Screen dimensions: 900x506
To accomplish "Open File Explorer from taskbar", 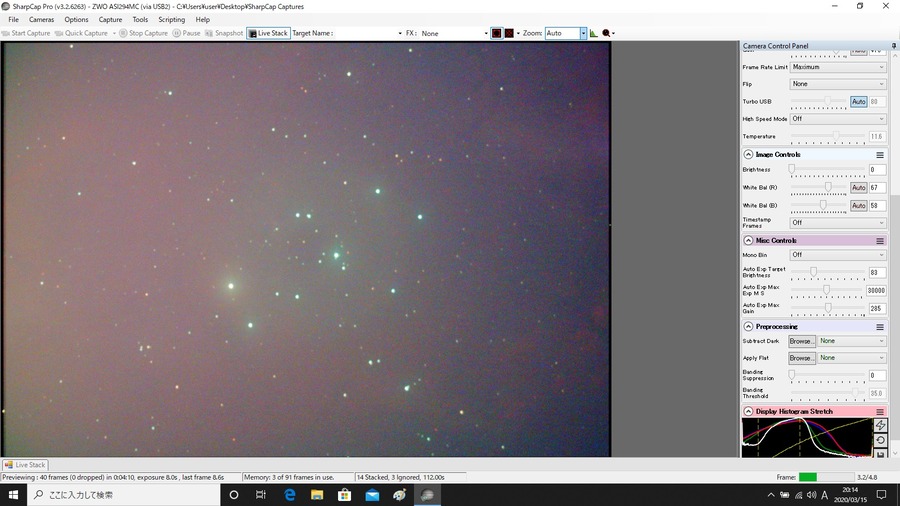I will coord(317,495).
